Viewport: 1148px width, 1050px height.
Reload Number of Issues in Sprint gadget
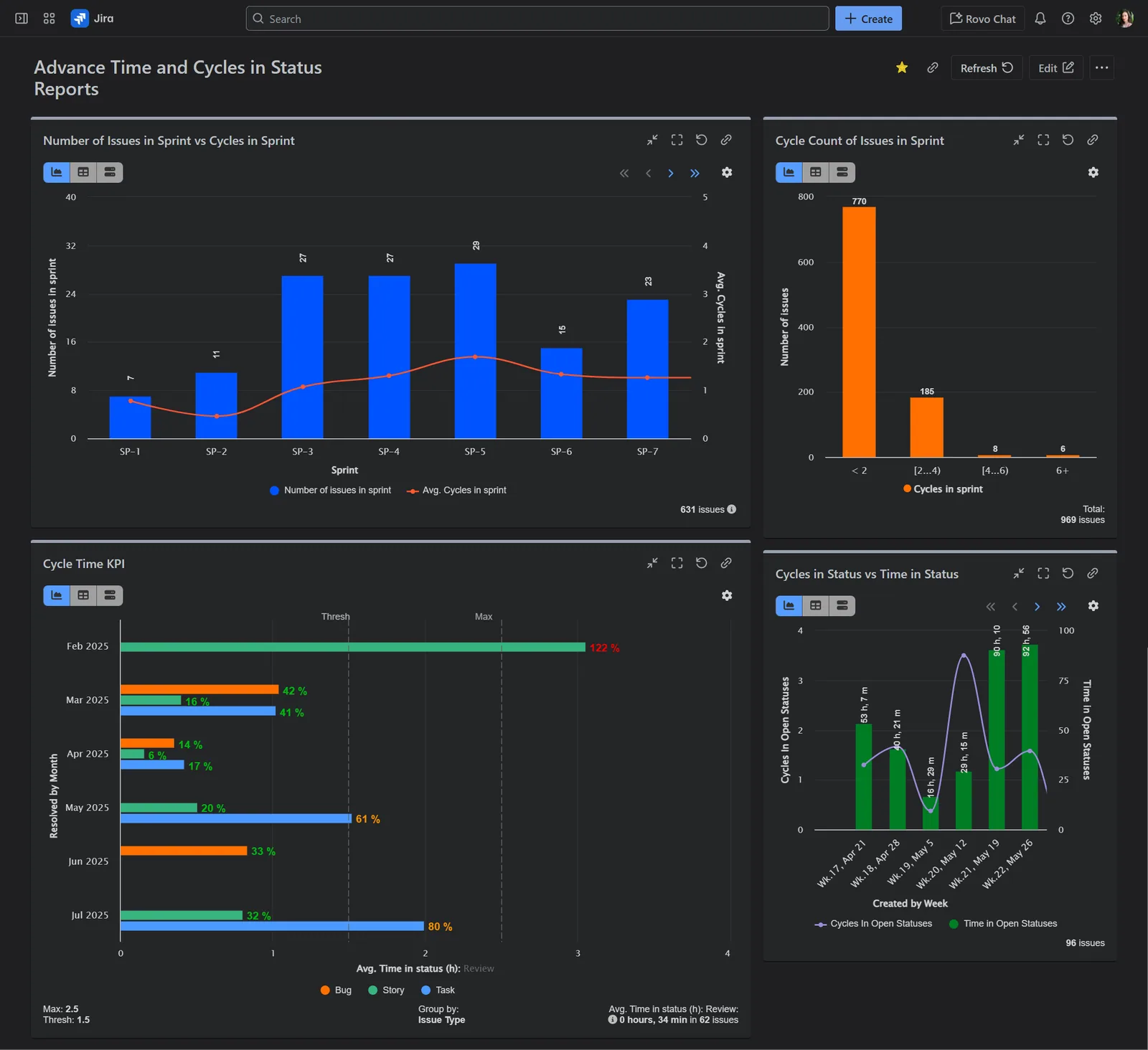point(702,140)
